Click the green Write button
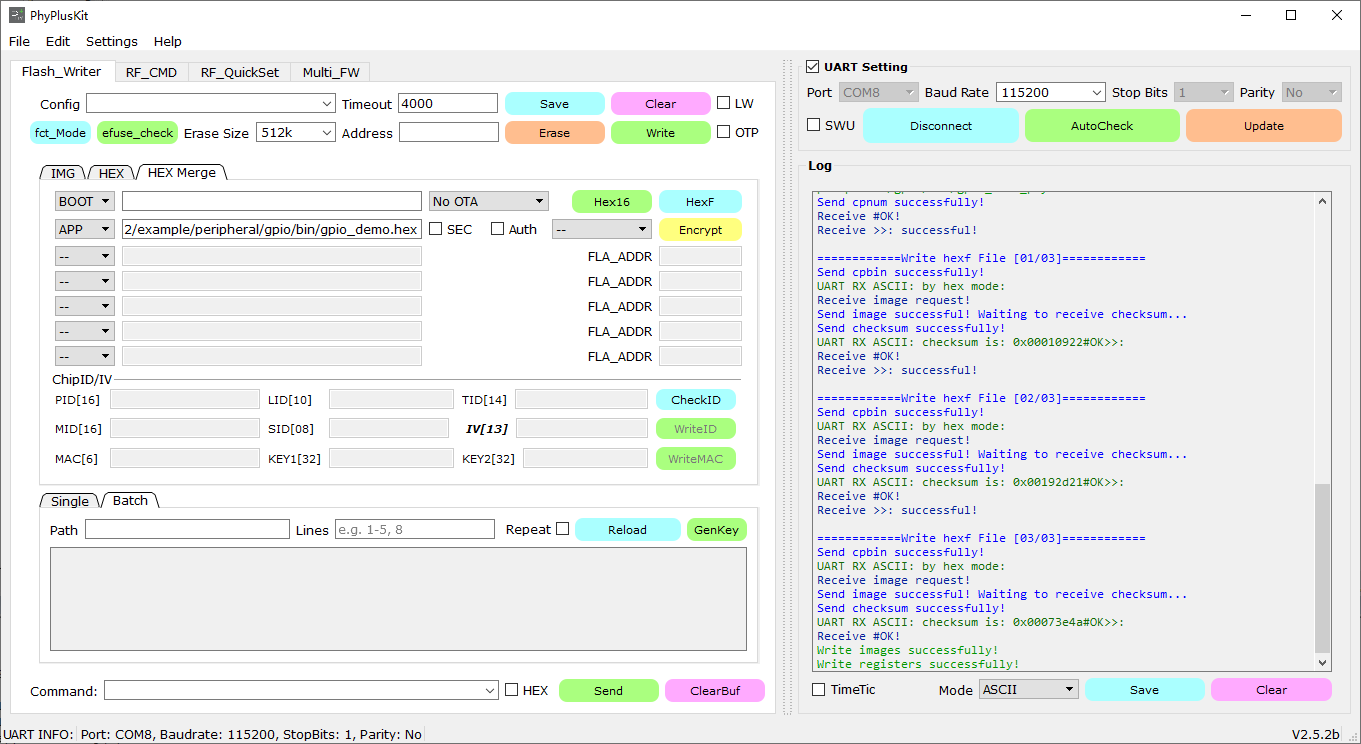The height and width of the screenshot is (744, 1361). (x=660, y=133)
